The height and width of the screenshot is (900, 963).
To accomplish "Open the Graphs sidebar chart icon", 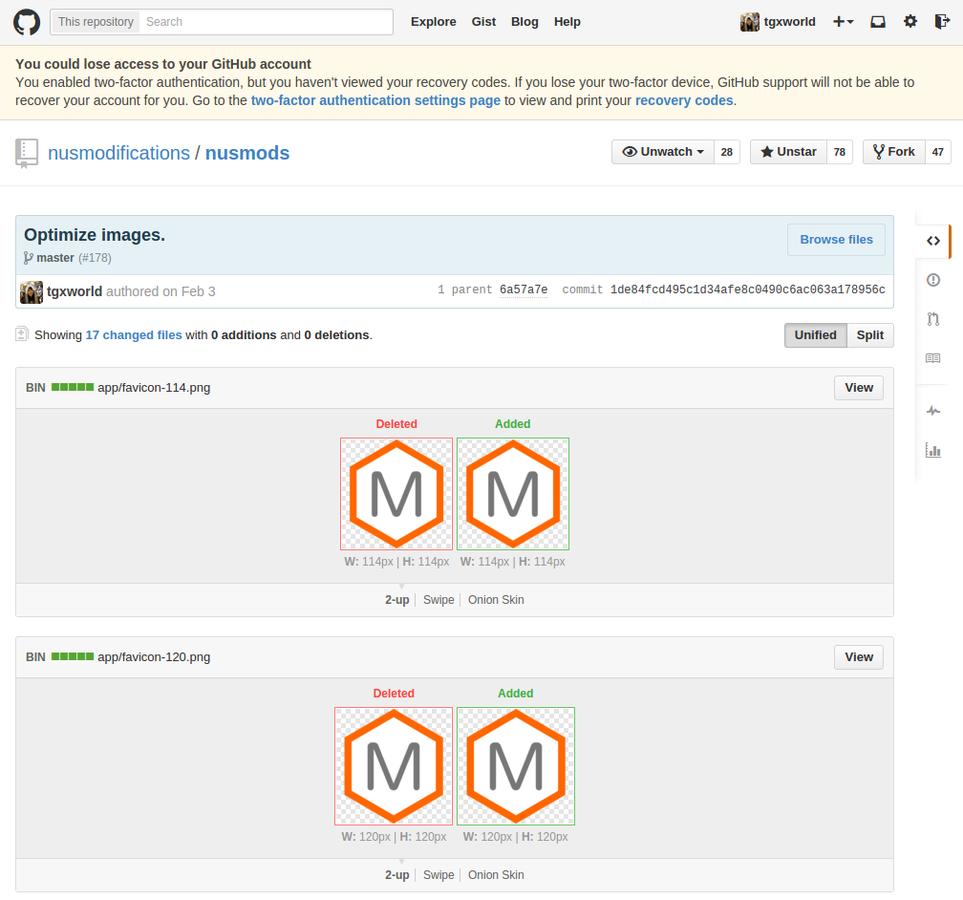I will pos(933,450).
